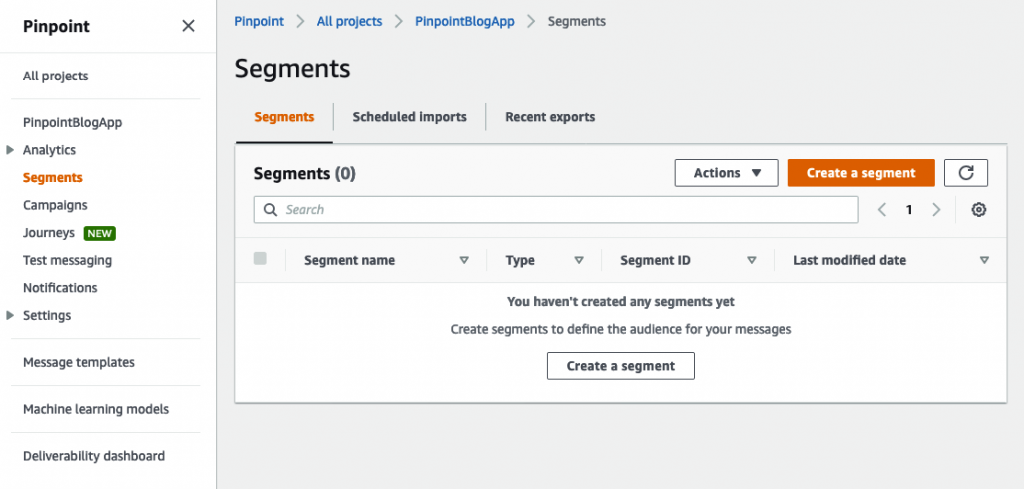Switch to the Scheduled imports tab

[409, 117]
